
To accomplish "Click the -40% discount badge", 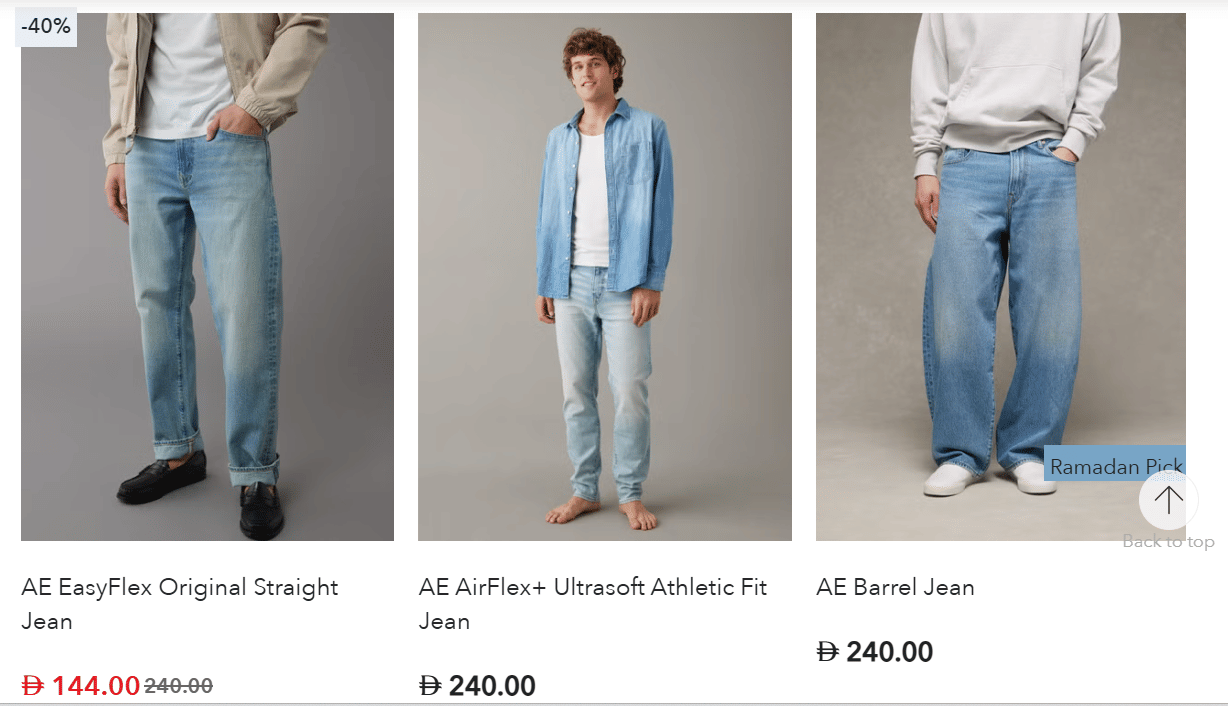I will click(46, 27).
